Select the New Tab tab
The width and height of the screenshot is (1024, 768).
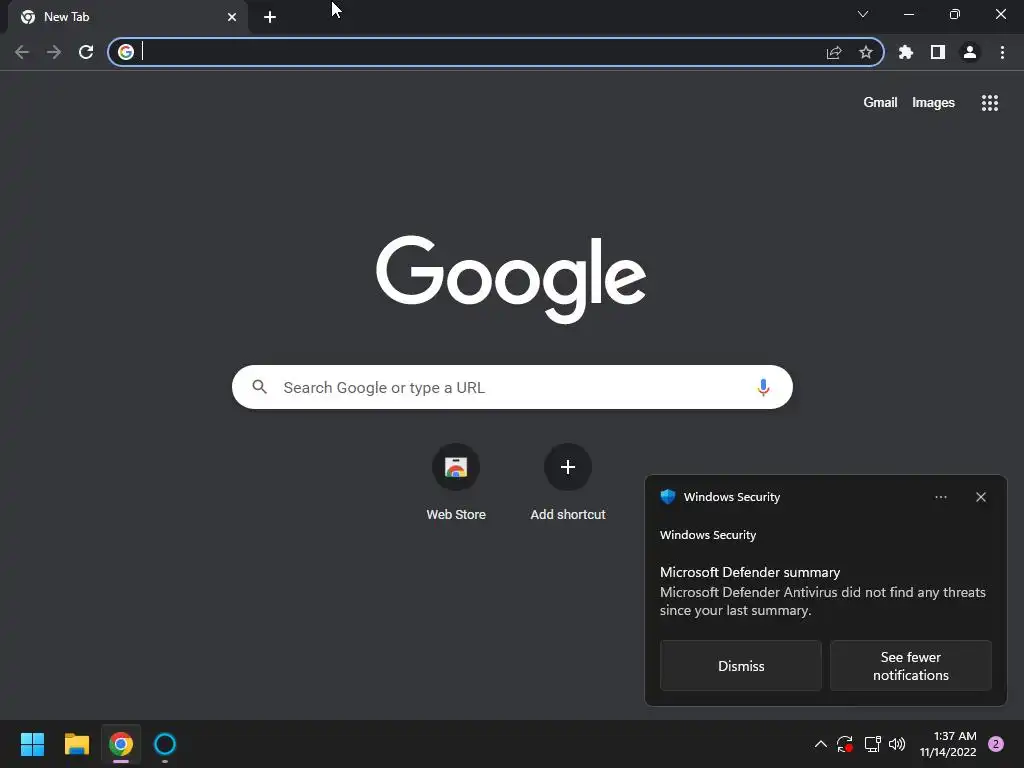click(127, 17)
